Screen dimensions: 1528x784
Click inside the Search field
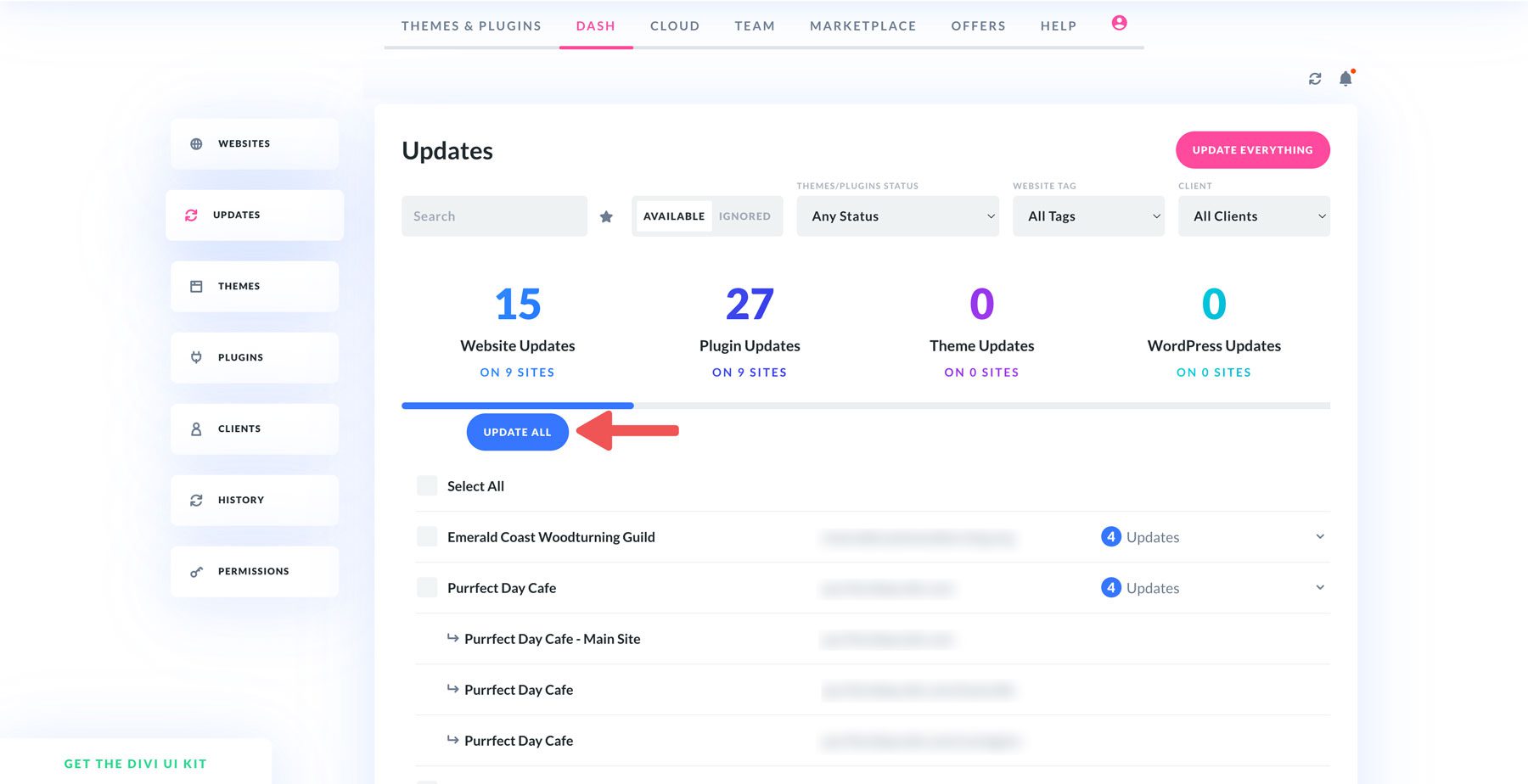[494, 216]
